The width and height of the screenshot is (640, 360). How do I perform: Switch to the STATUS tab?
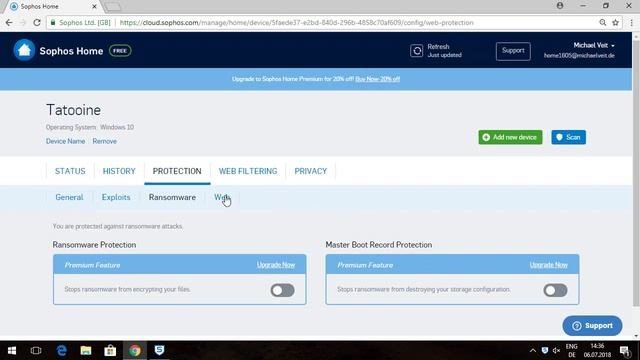point(70,171)
